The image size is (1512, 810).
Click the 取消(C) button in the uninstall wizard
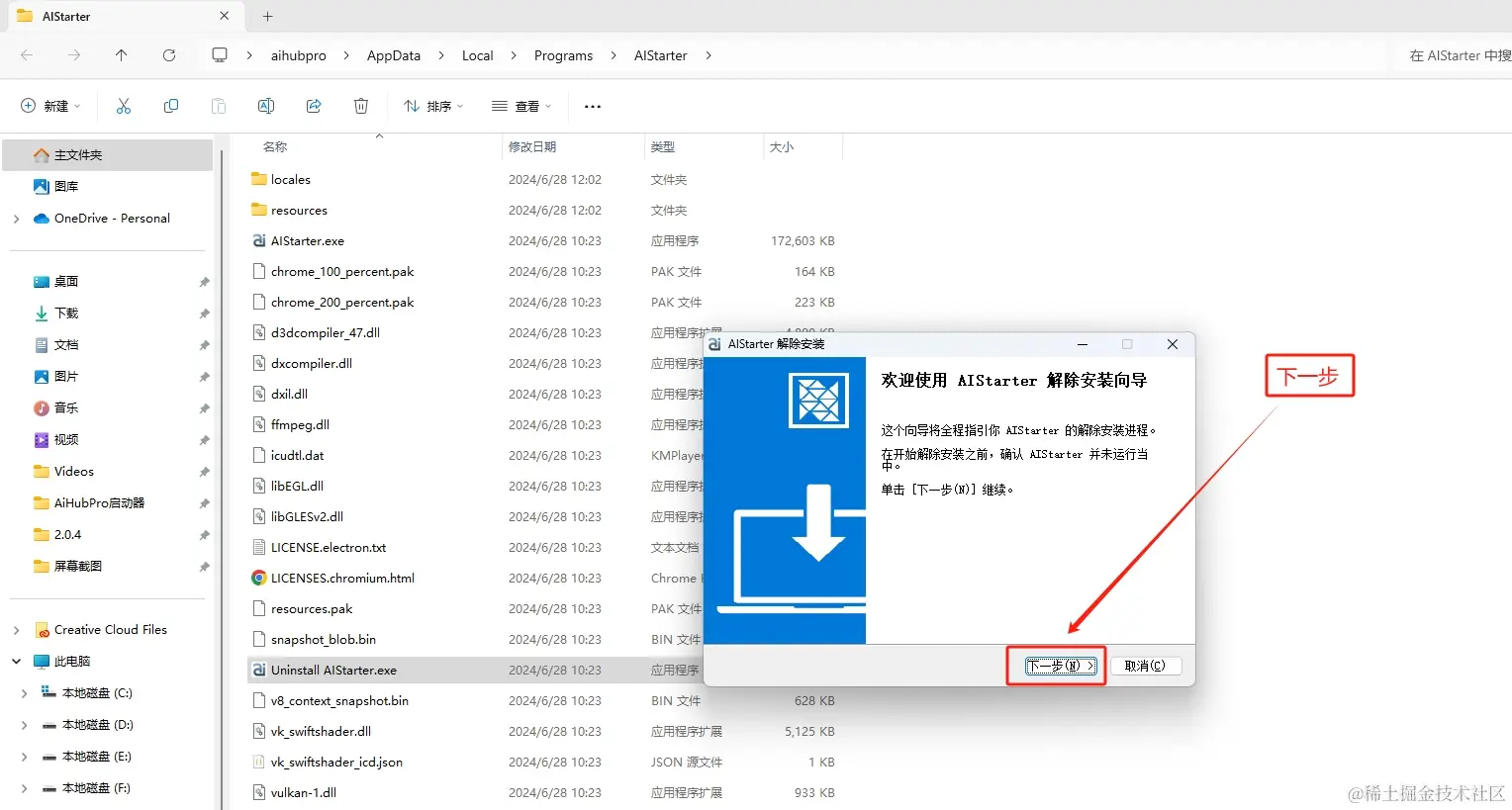(1145, 666)
